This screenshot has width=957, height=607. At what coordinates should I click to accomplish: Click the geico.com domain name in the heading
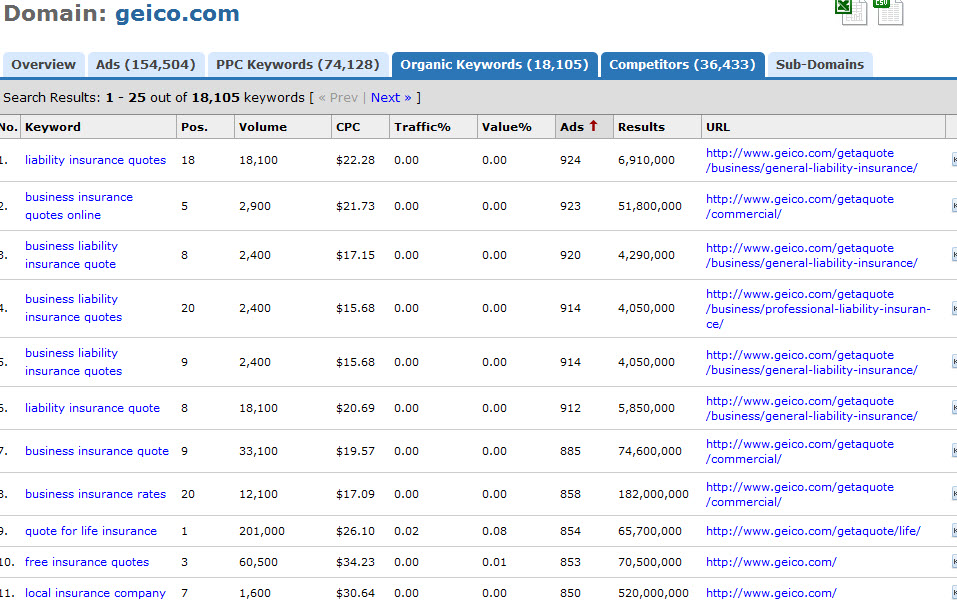pos(177,13)
